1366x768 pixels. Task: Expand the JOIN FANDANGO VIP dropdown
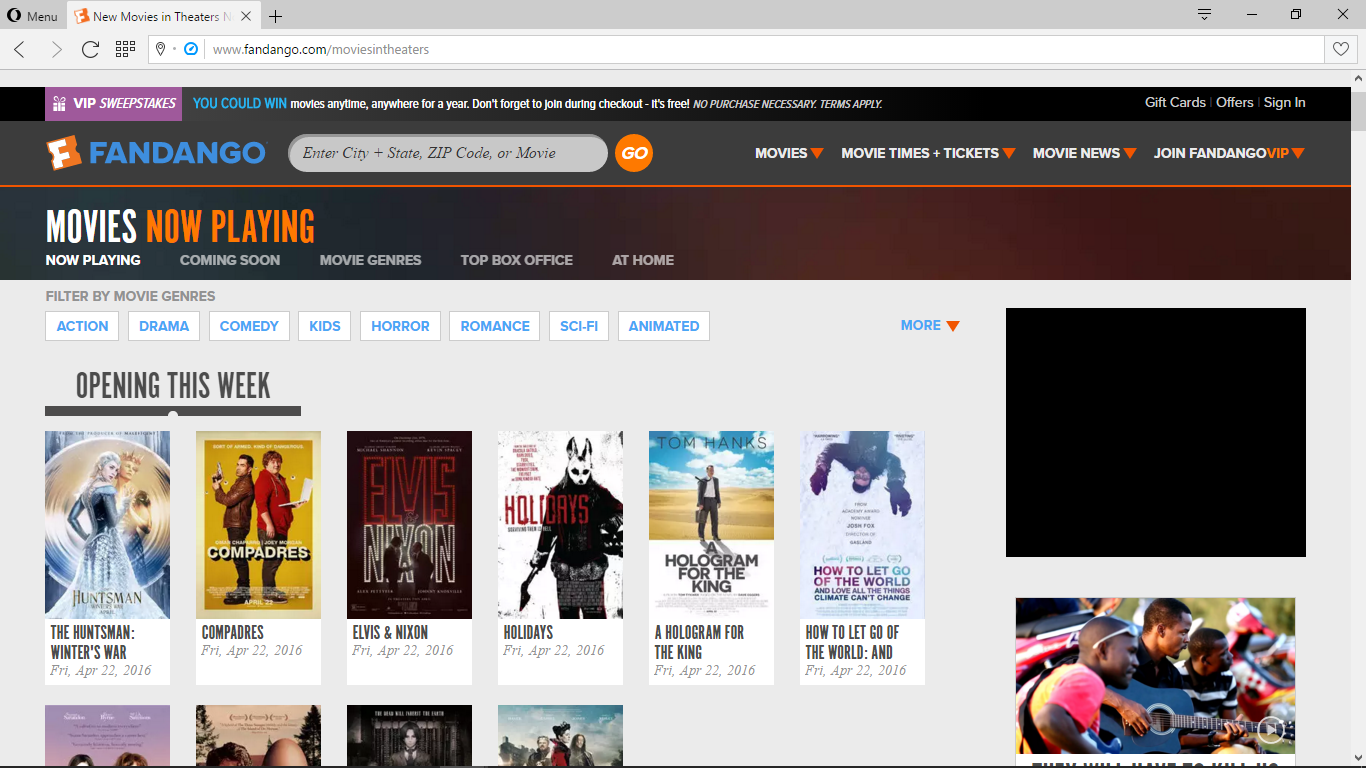coord(1229,153)
